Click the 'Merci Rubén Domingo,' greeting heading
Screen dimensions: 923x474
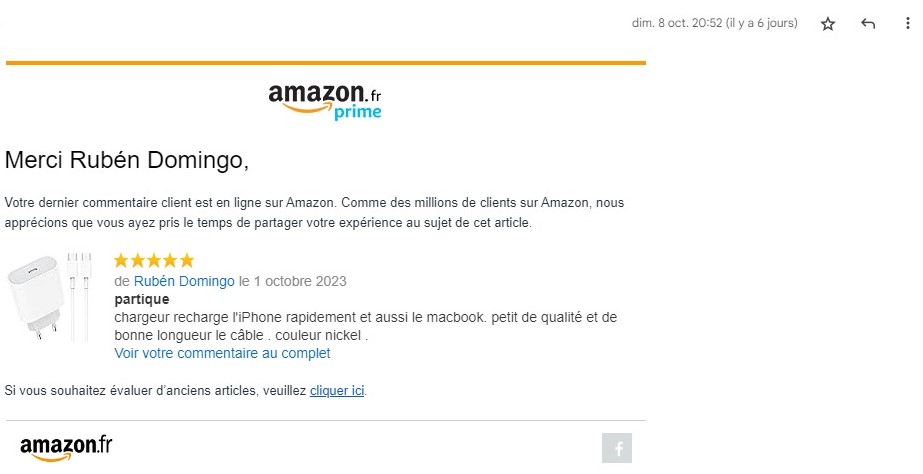[127, 160]
